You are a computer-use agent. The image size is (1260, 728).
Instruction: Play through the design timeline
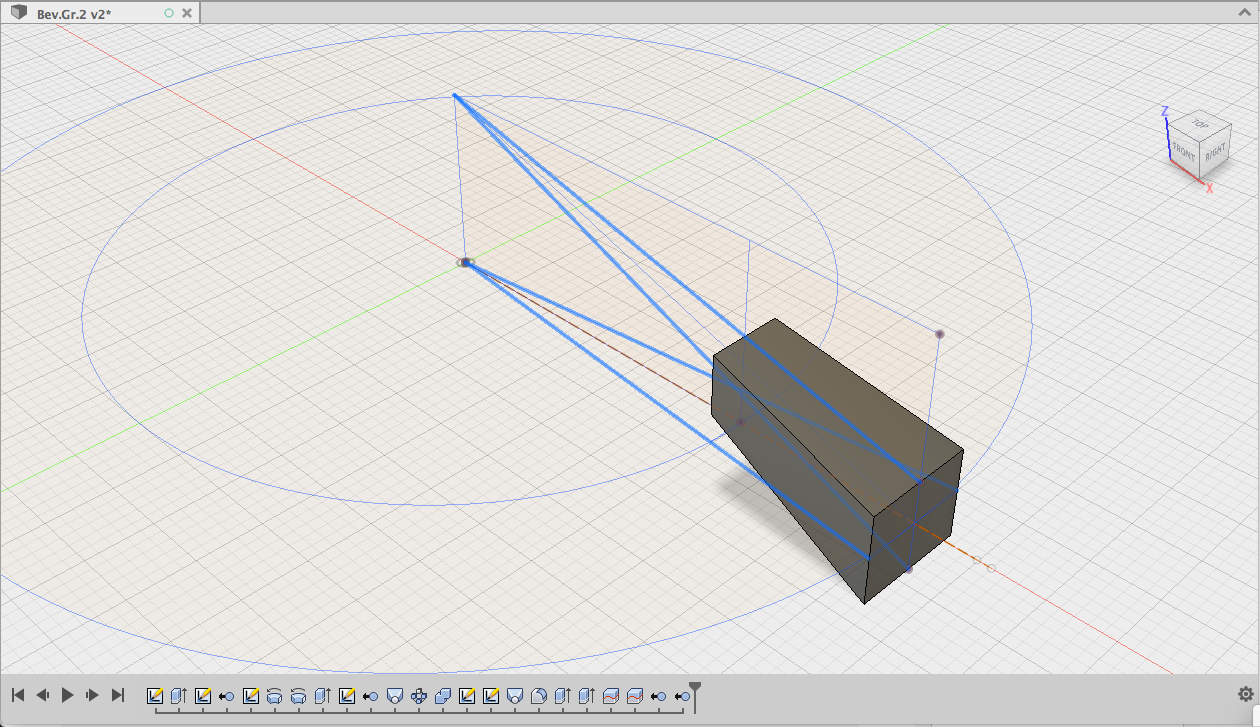point(67,694)
